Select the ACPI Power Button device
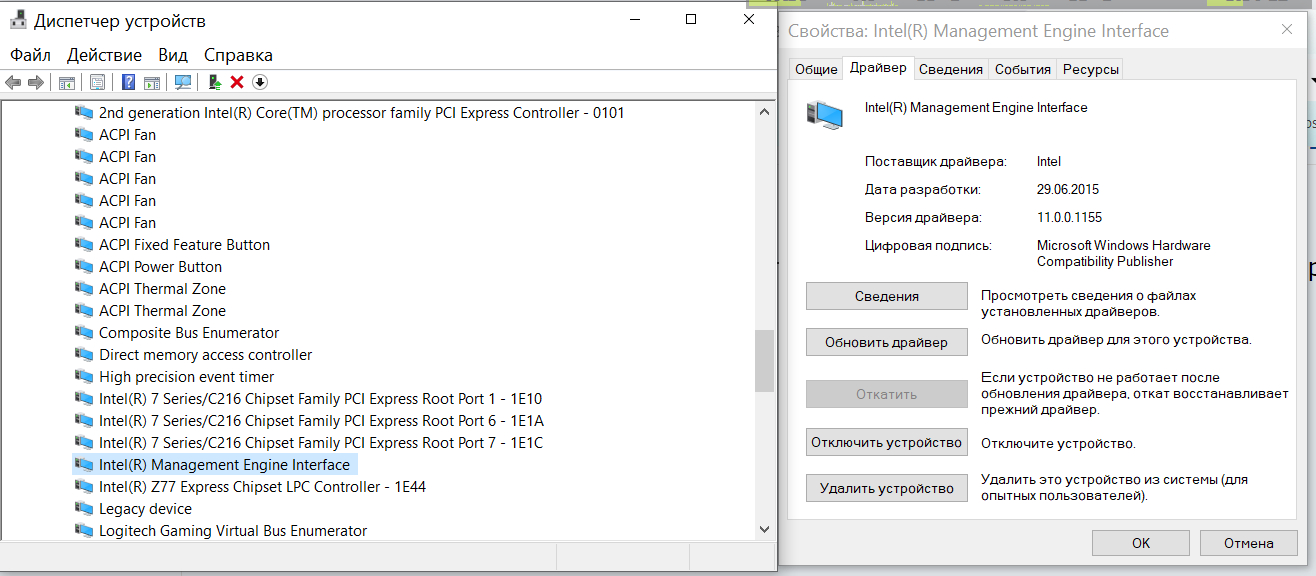1316x576 pixels. 160,267
